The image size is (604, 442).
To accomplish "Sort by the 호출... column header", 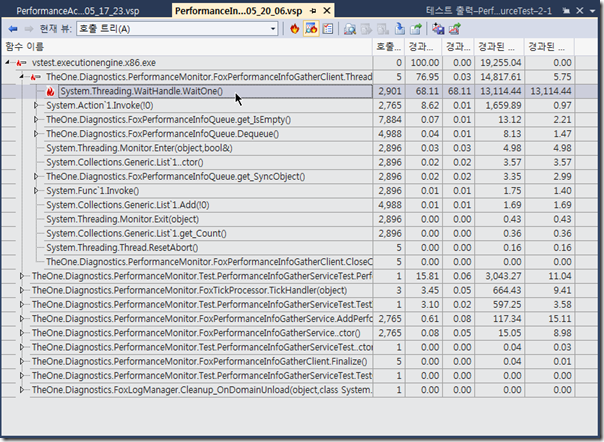I will [389, 47].
